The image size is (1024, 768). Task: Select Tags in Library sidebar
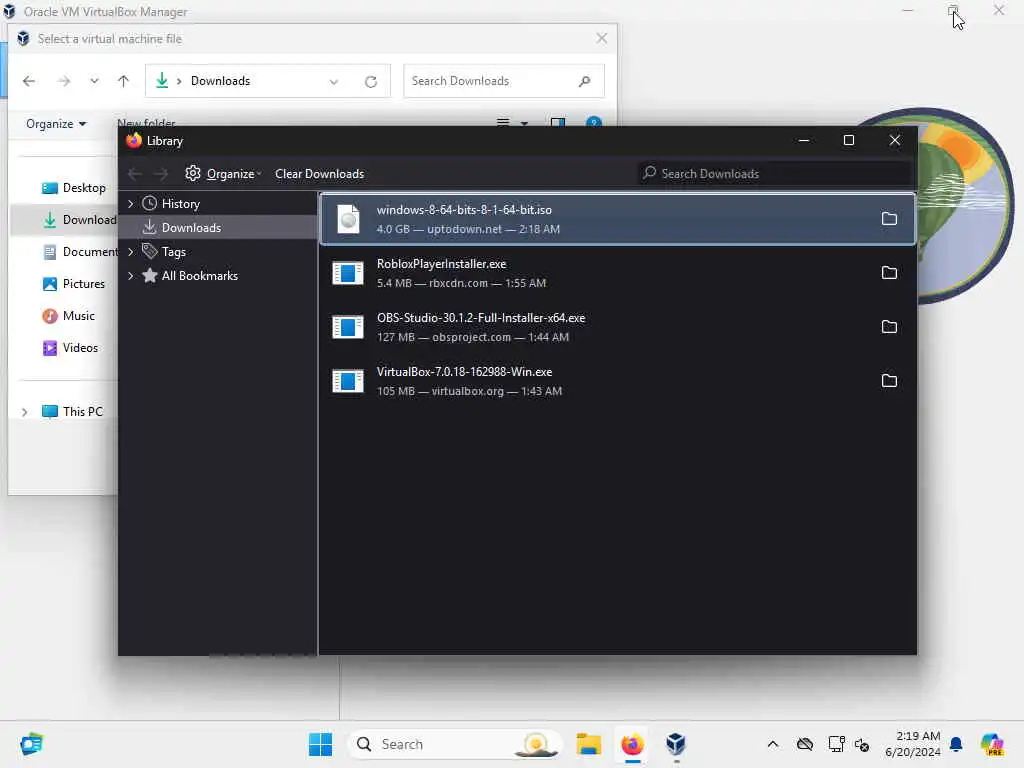173,251
